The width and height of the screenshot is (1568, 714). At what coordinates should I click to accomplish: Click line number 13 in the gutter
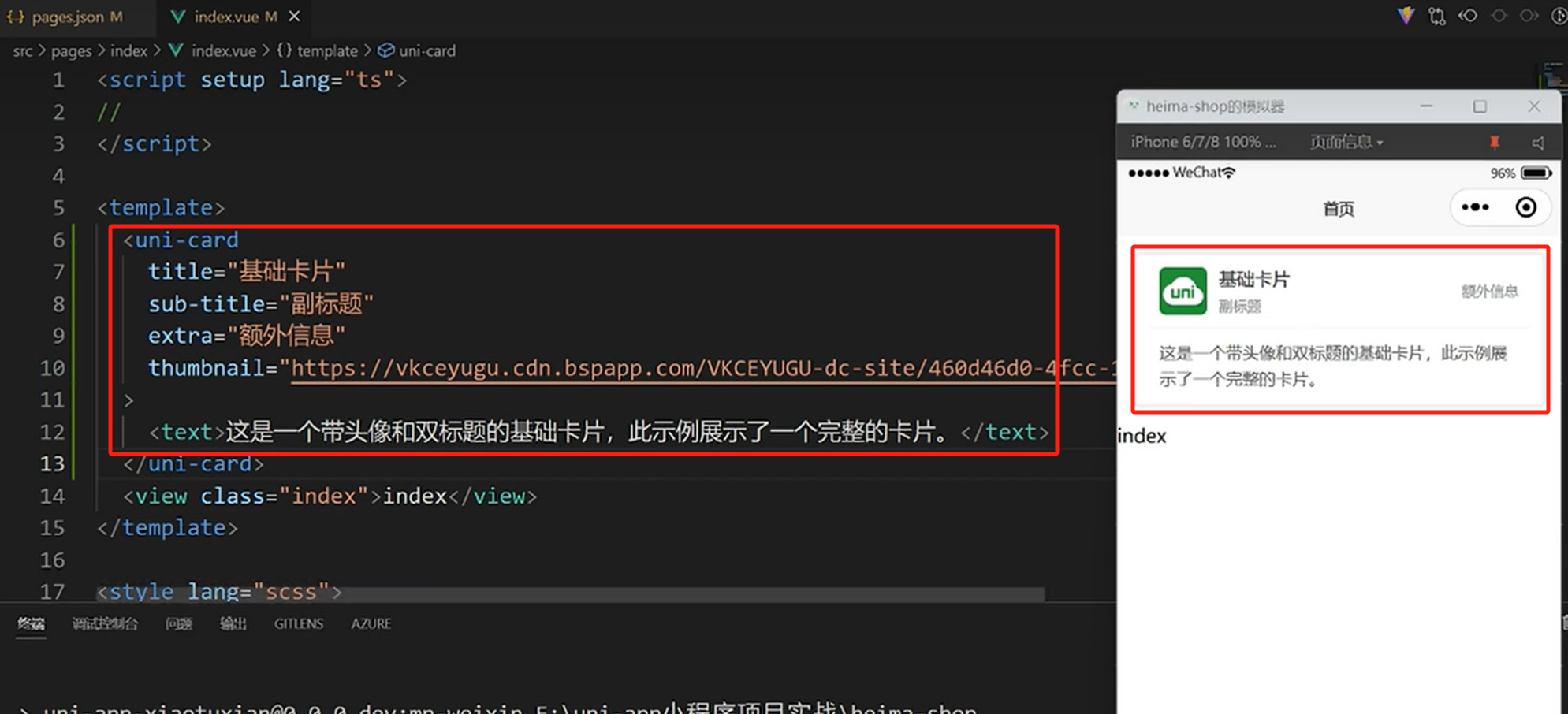pos(52,463)
